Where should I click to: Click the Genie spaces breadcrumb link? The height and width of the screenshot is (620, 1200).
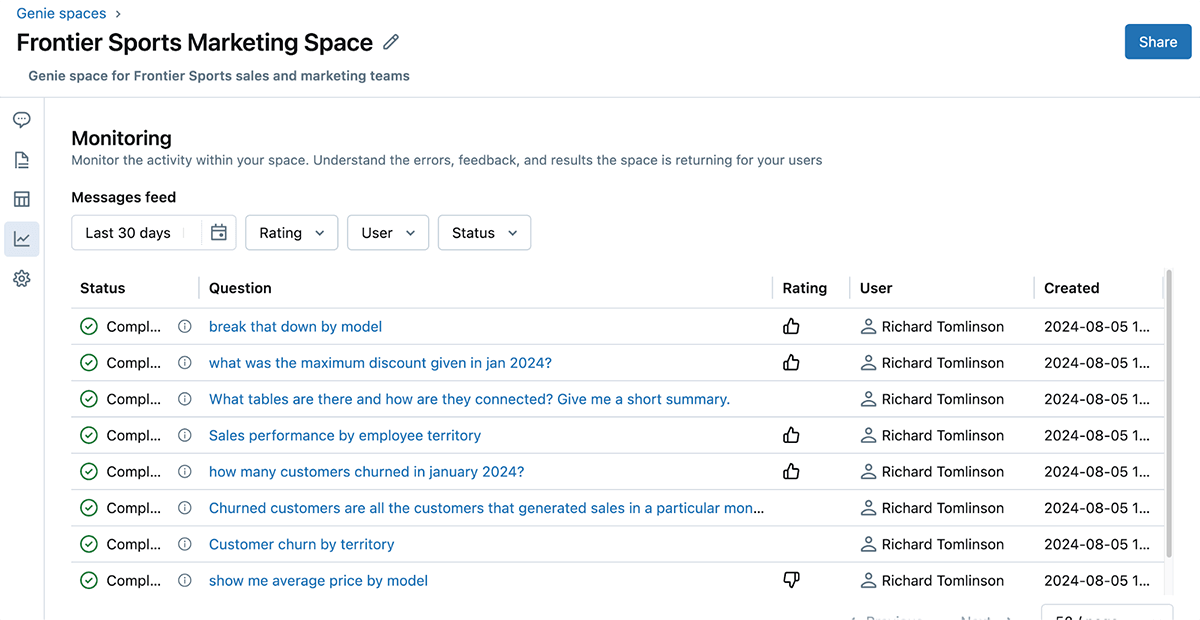62,13
